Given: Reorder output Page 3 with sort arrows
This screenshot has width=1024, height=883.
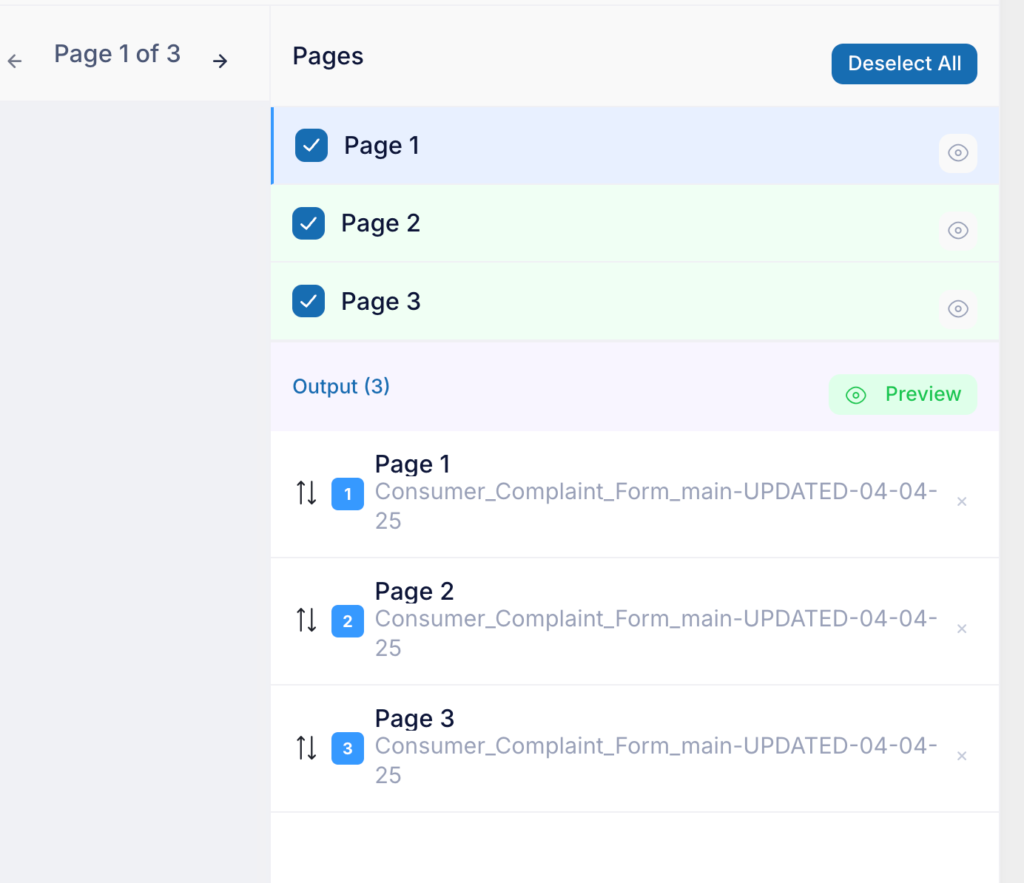Looking at the screenshot, I should (306, 747).
